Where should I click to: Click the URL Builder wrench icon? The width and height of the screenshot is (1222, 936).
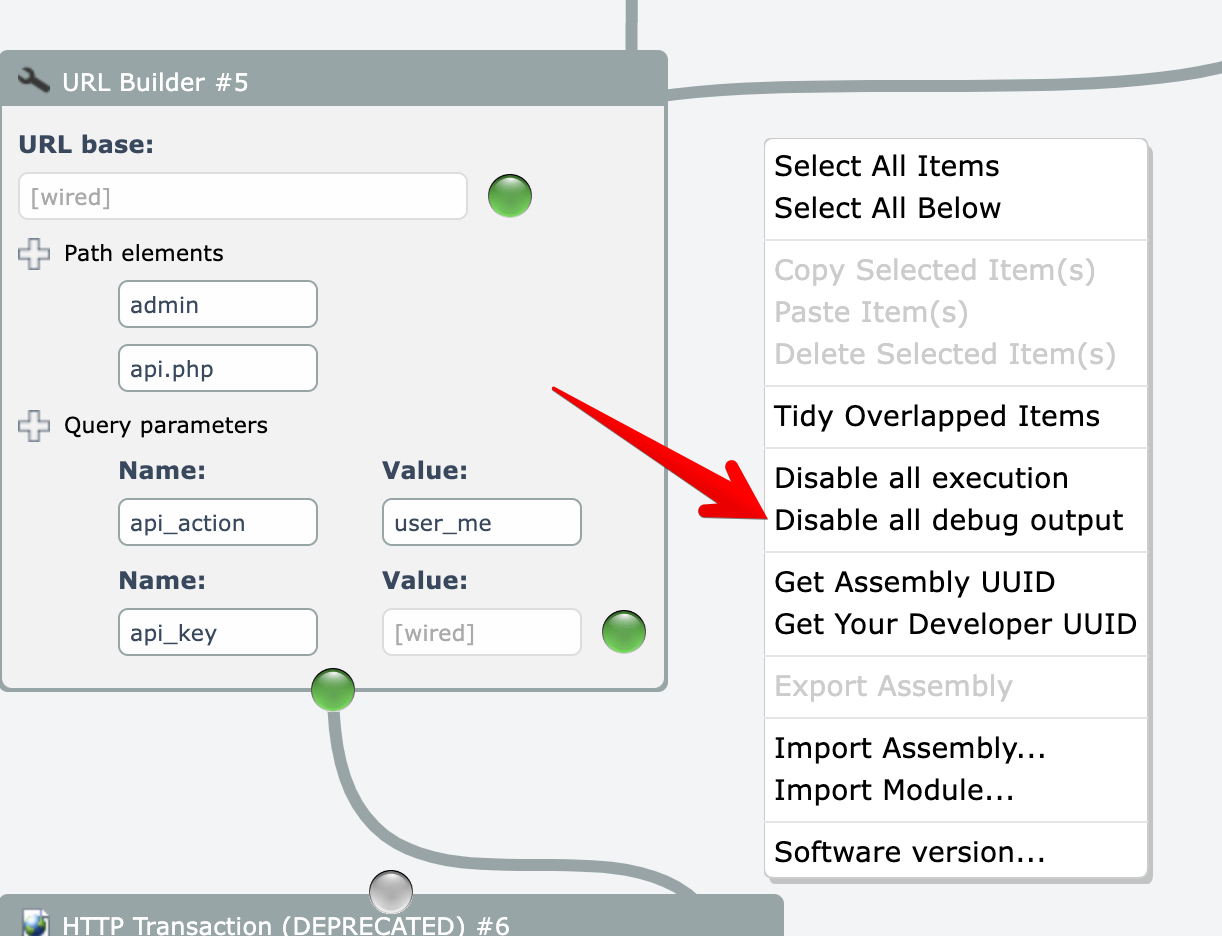pyautogui.click(x=34, y=80)
